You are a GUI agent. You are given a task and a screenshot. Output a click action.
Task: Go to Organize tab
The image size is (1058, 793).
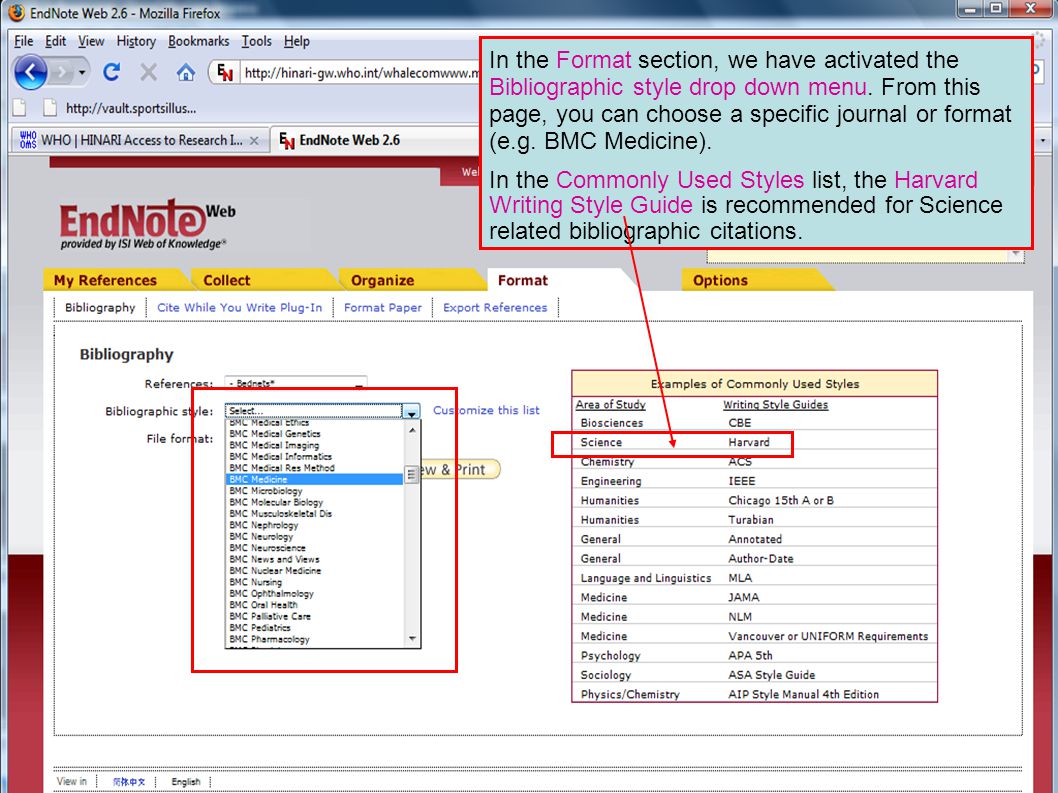coord(383,280)
